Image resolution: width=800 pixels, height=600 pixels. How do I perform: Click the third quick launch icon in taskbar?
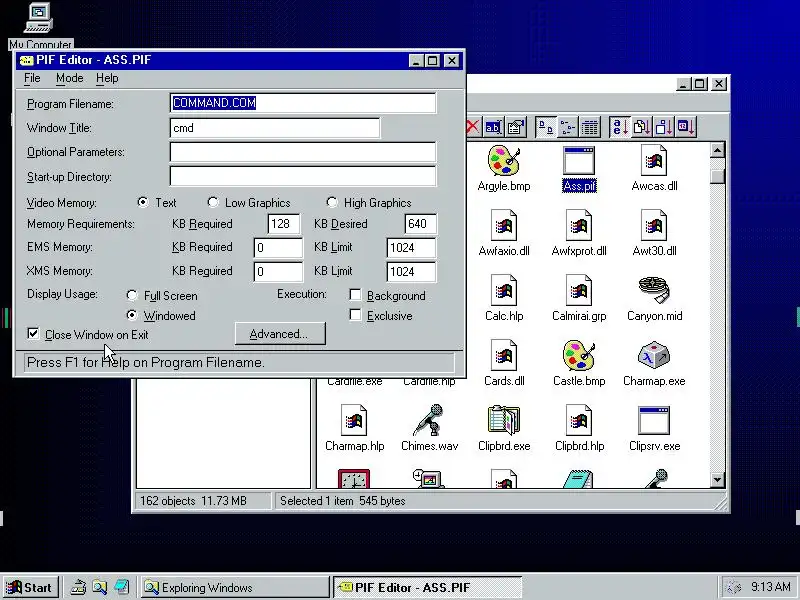pyautogui.click(x=121, y=588)
